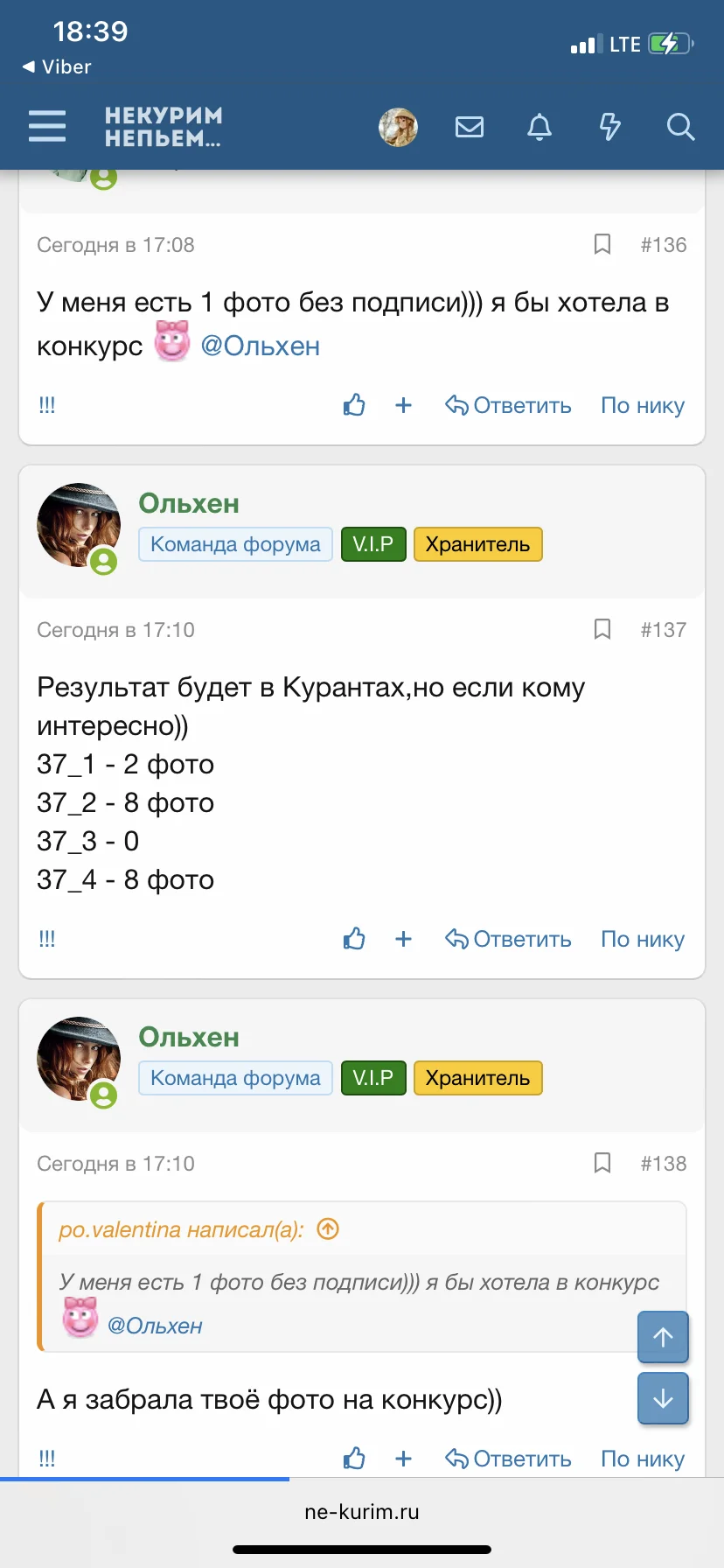Click the V.I.P badge on Ольхен's profile
Image resolution: width=724 pixels, height=1568 pixels.
(x=373, y=543)
